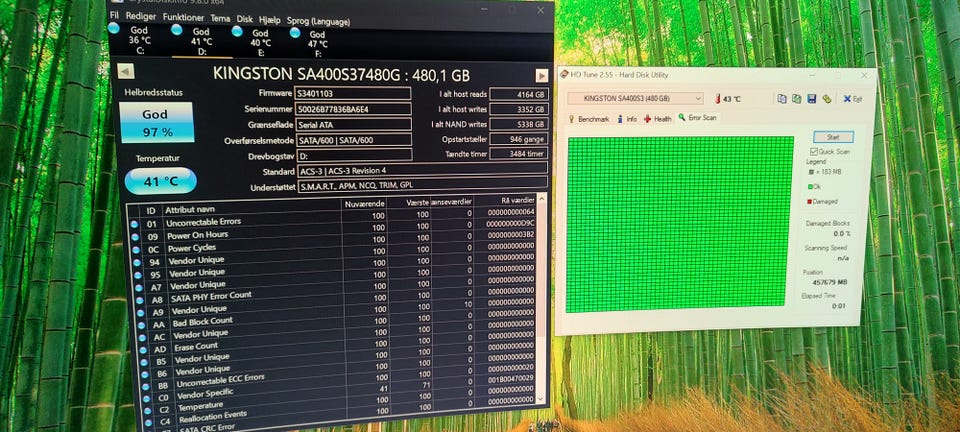Switch to Health tab in HD Tune
960x432 pixels.
[x=659, y=119]
